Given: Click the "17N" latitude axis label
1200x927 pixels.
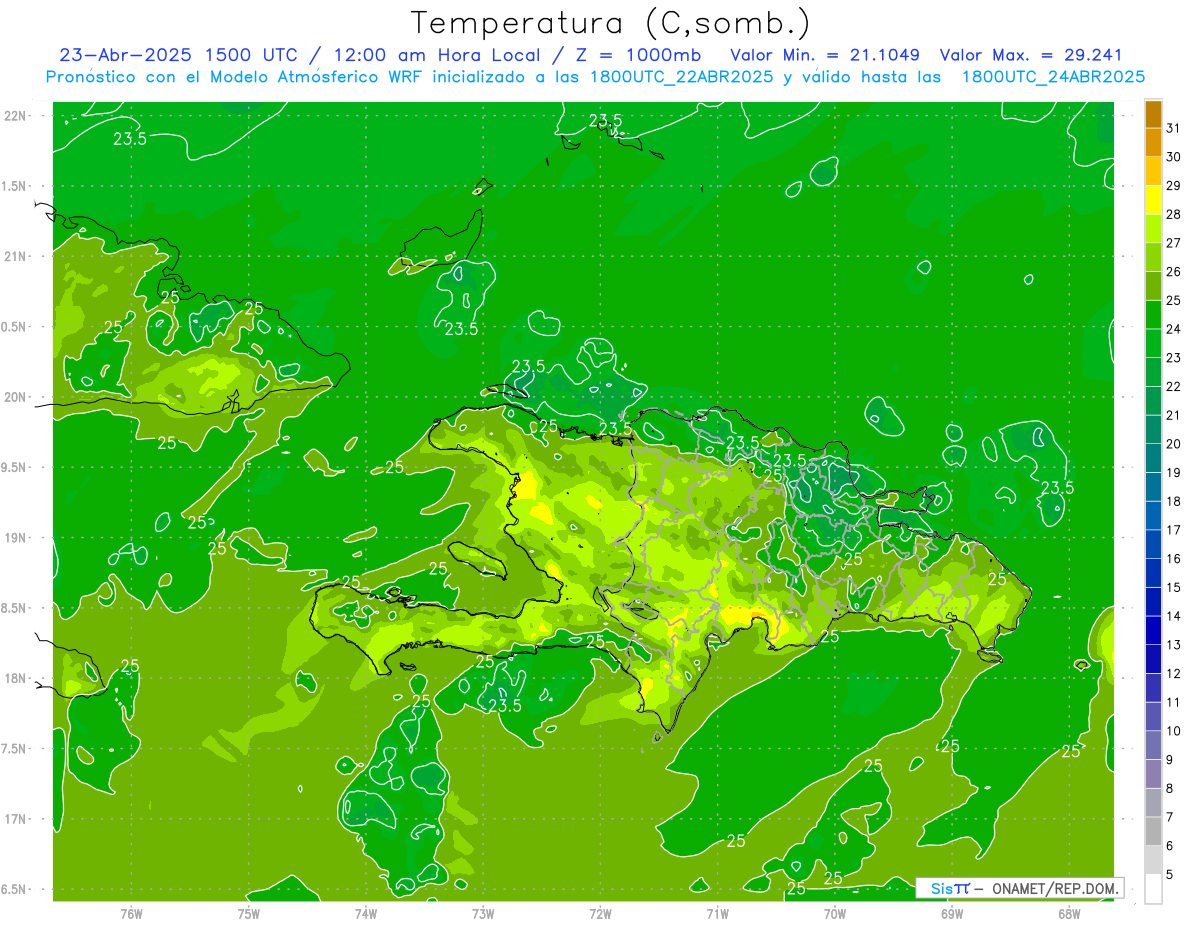Looking at the screenshot, I should point(17,819).
